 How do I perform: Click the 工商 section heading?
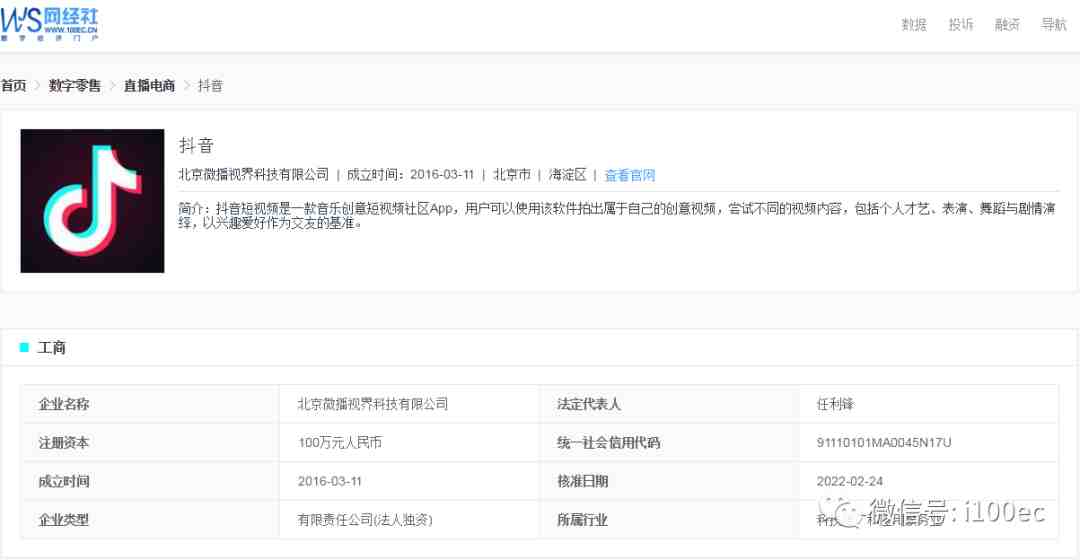pyautogui.click(x=52, y=348)
